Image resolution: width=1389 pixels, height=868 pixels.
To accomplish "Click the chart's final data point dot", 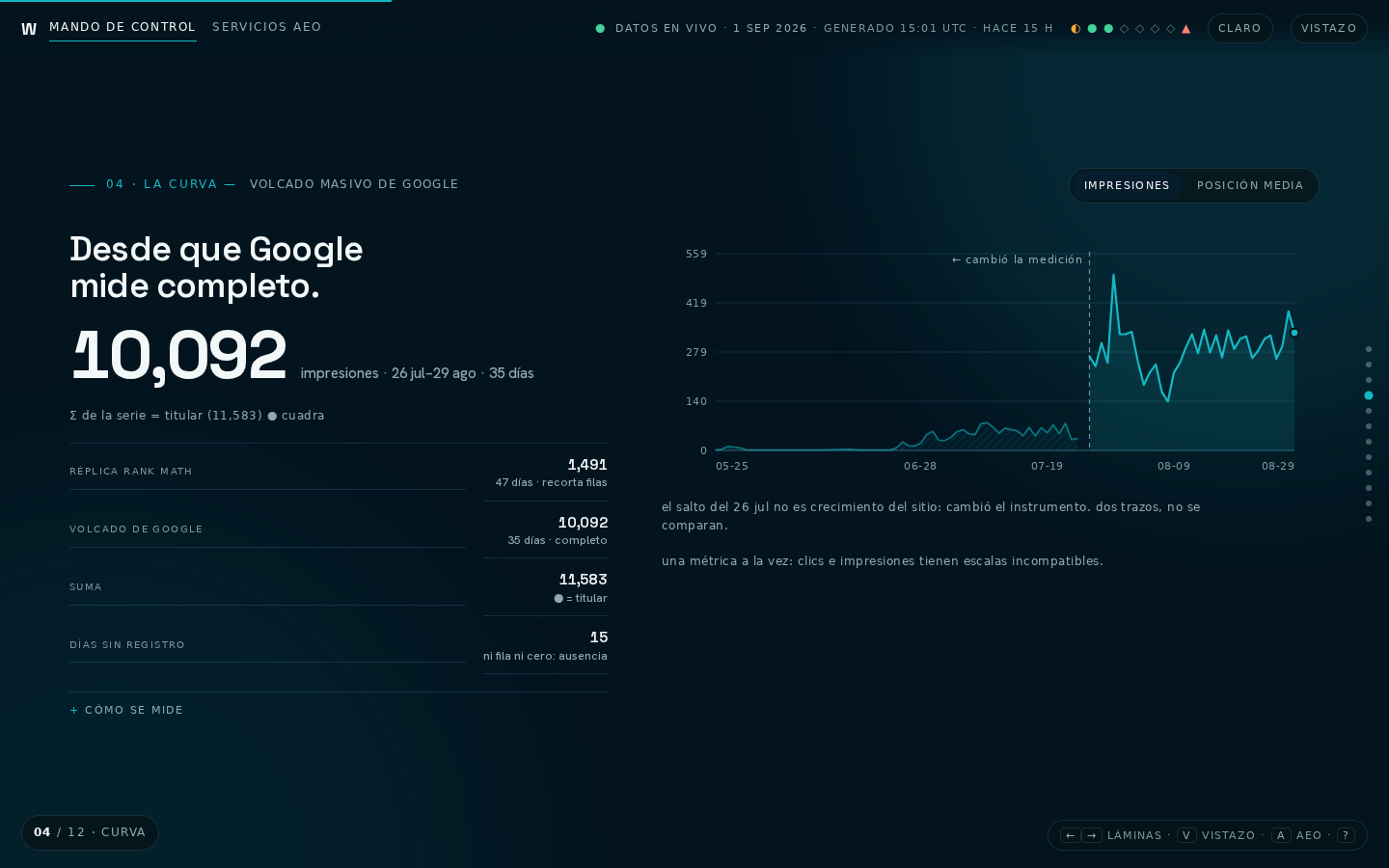I will pos(1294,333).
